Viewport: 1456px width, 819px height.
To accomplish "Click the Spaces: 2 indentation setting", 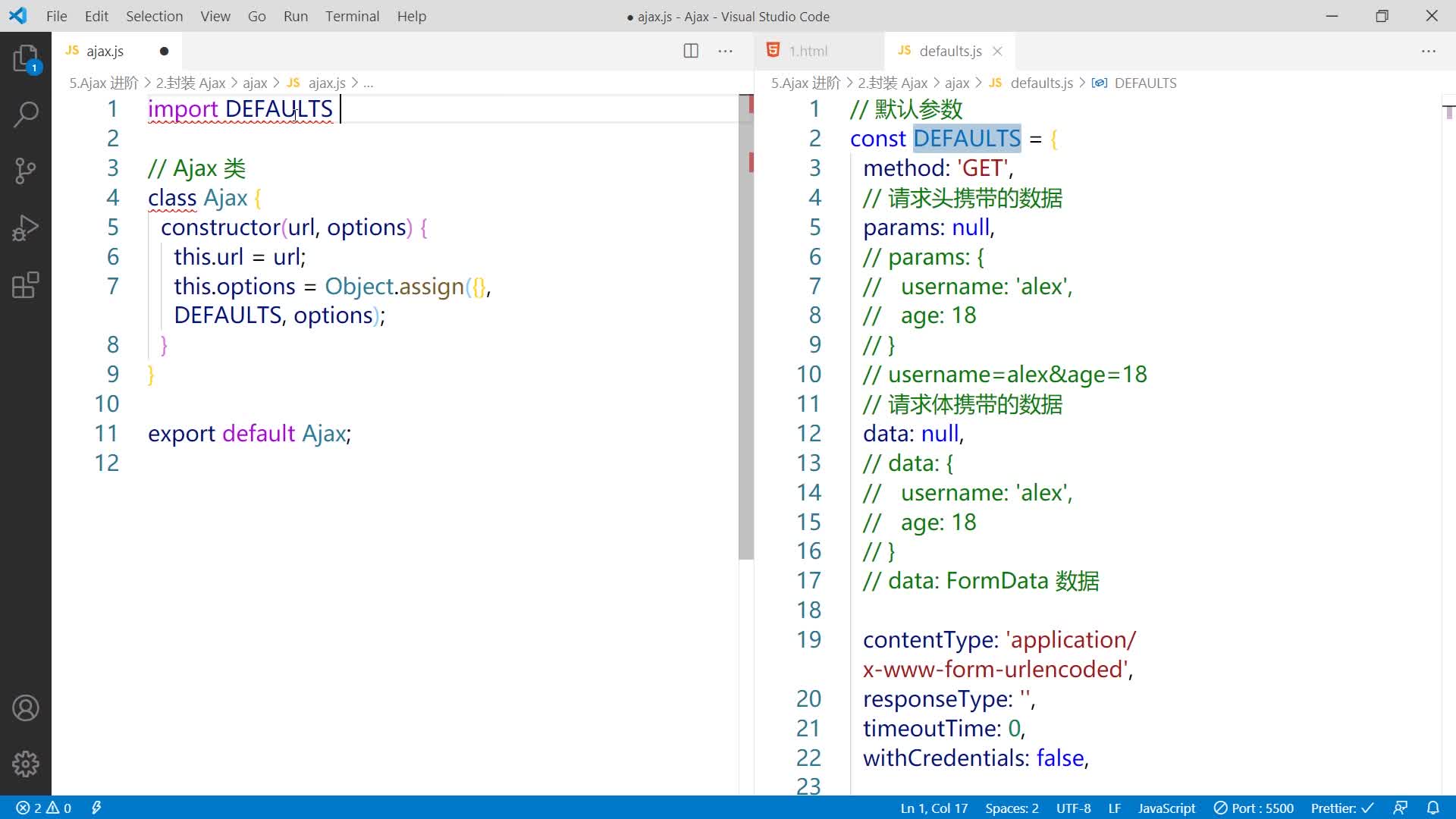I will point(1012,808).
